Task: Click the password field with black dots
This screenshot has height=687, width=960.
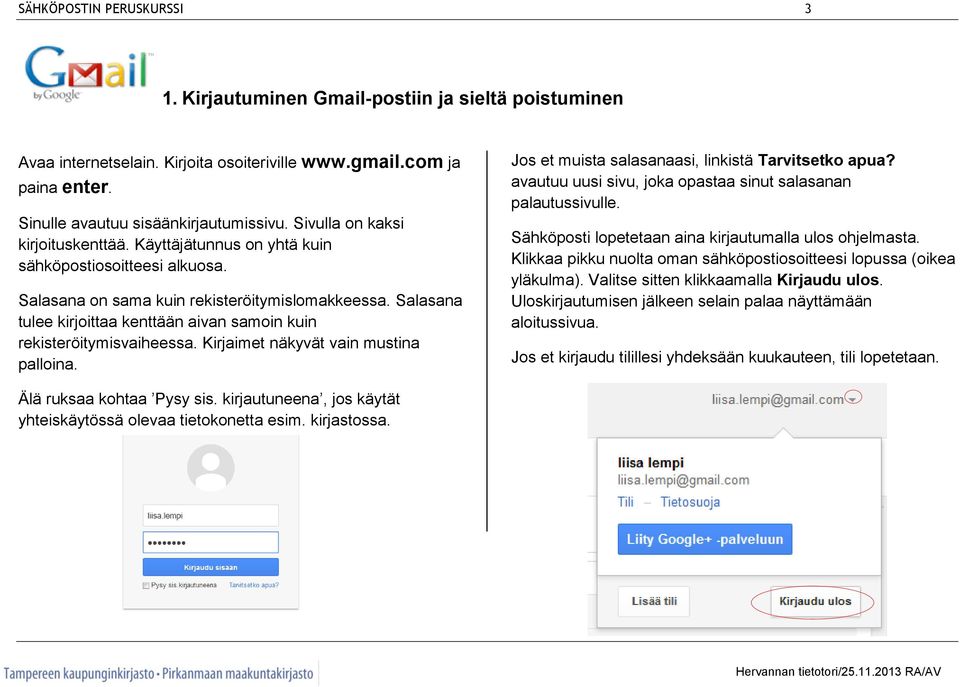Action: (211, 542)
